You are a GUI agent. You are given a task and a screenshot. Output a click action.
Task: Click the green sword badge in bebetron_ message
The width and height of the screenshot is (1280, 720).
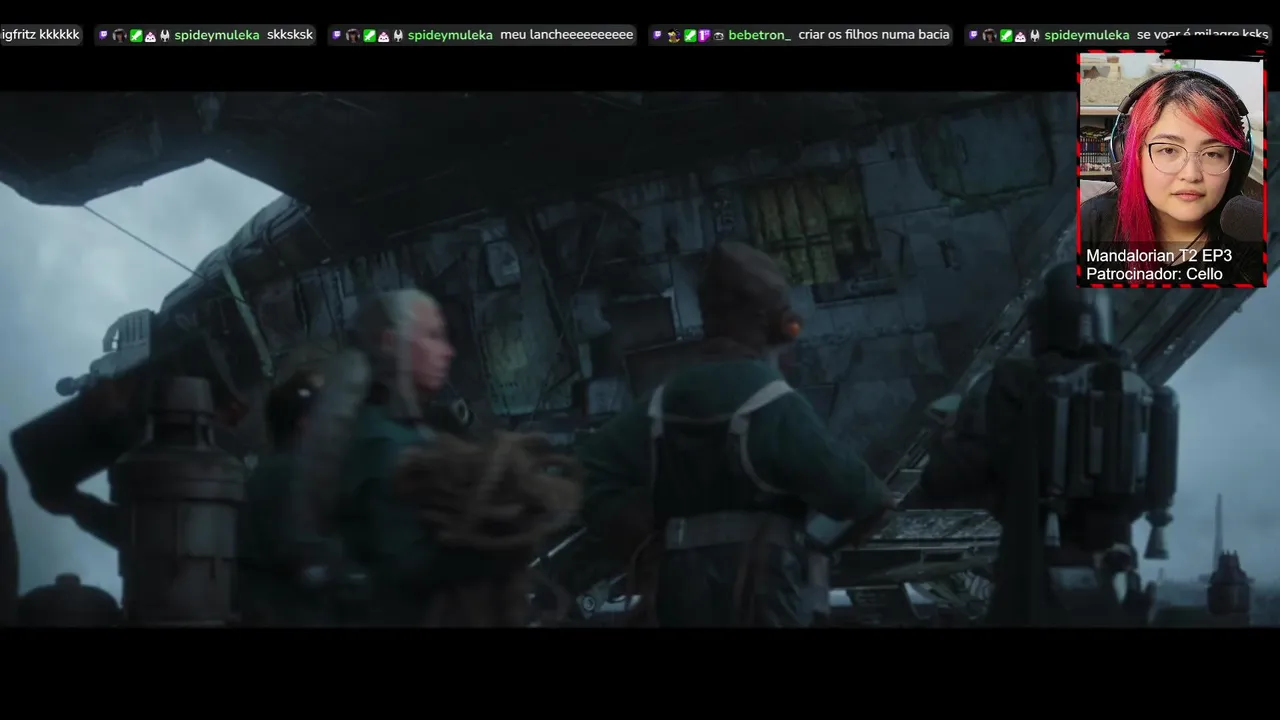690,35
